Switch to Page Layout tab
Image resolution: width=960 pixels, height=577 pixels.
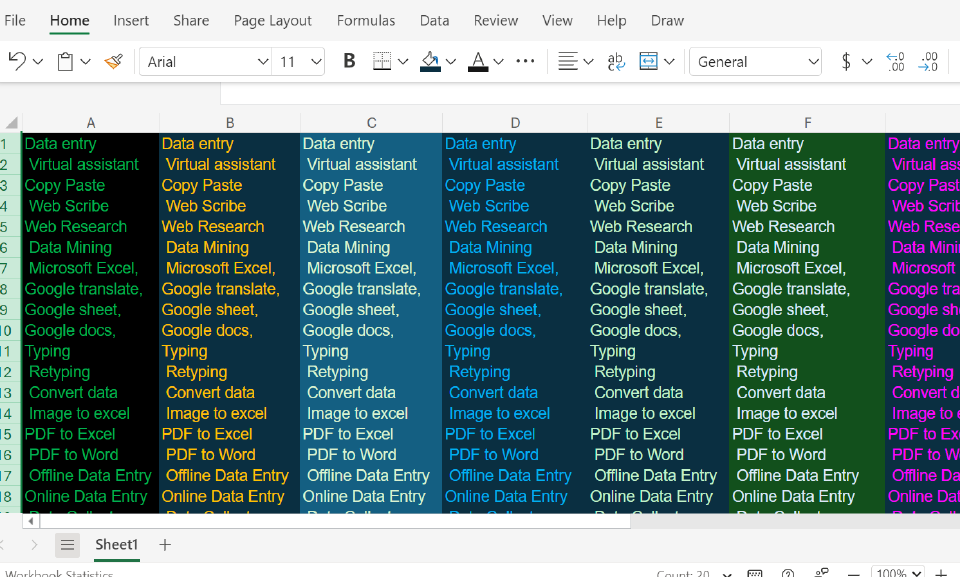[x=272, y=20]
